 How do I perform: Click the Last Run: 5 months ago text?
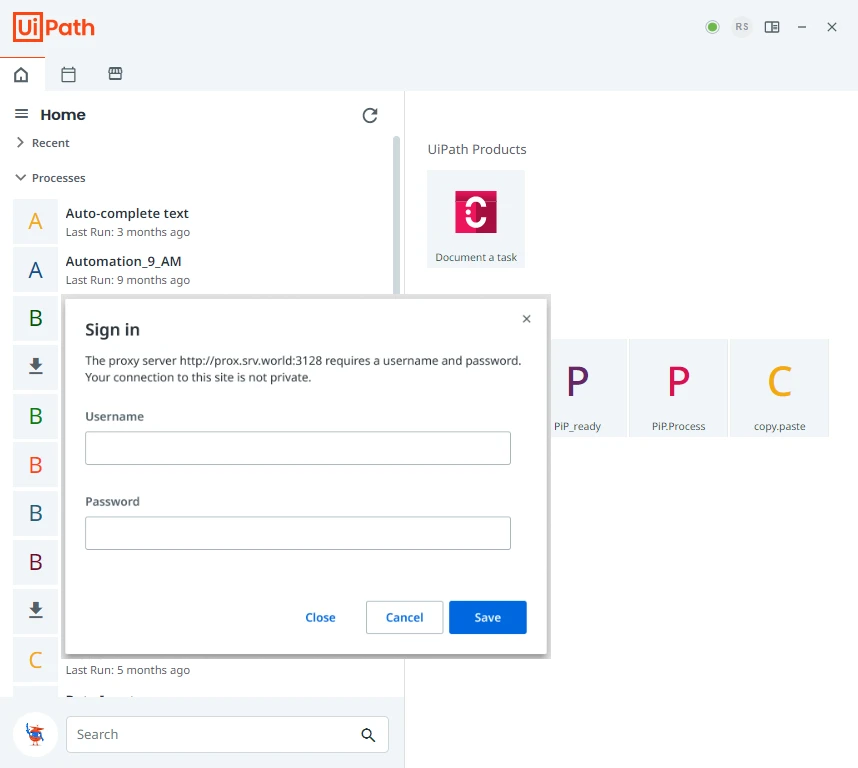point(127,670)
